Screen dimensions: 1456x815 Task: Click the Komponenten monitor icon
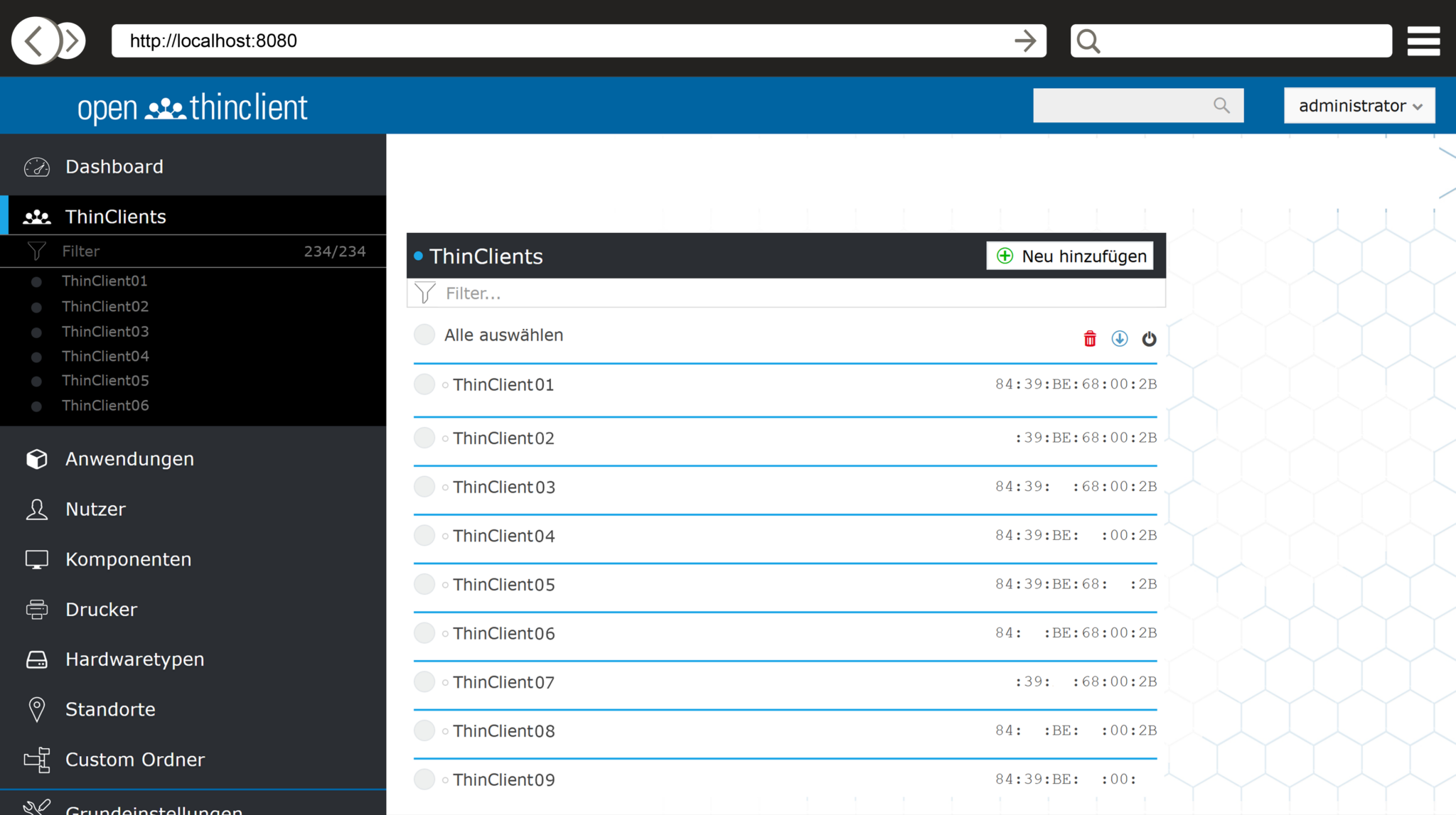tap(36, 559)
